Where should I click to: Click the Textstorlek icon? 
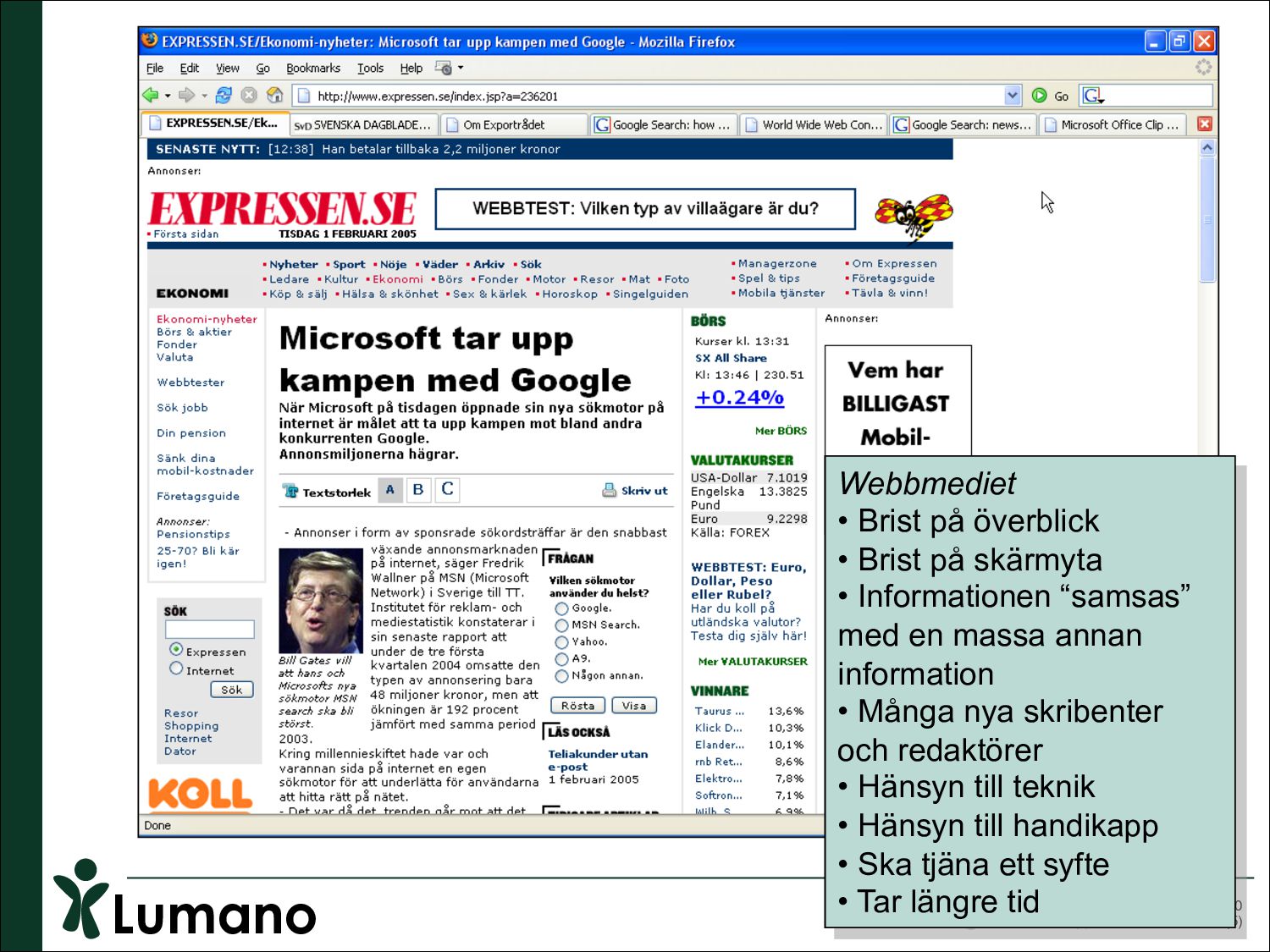[290, 491]
